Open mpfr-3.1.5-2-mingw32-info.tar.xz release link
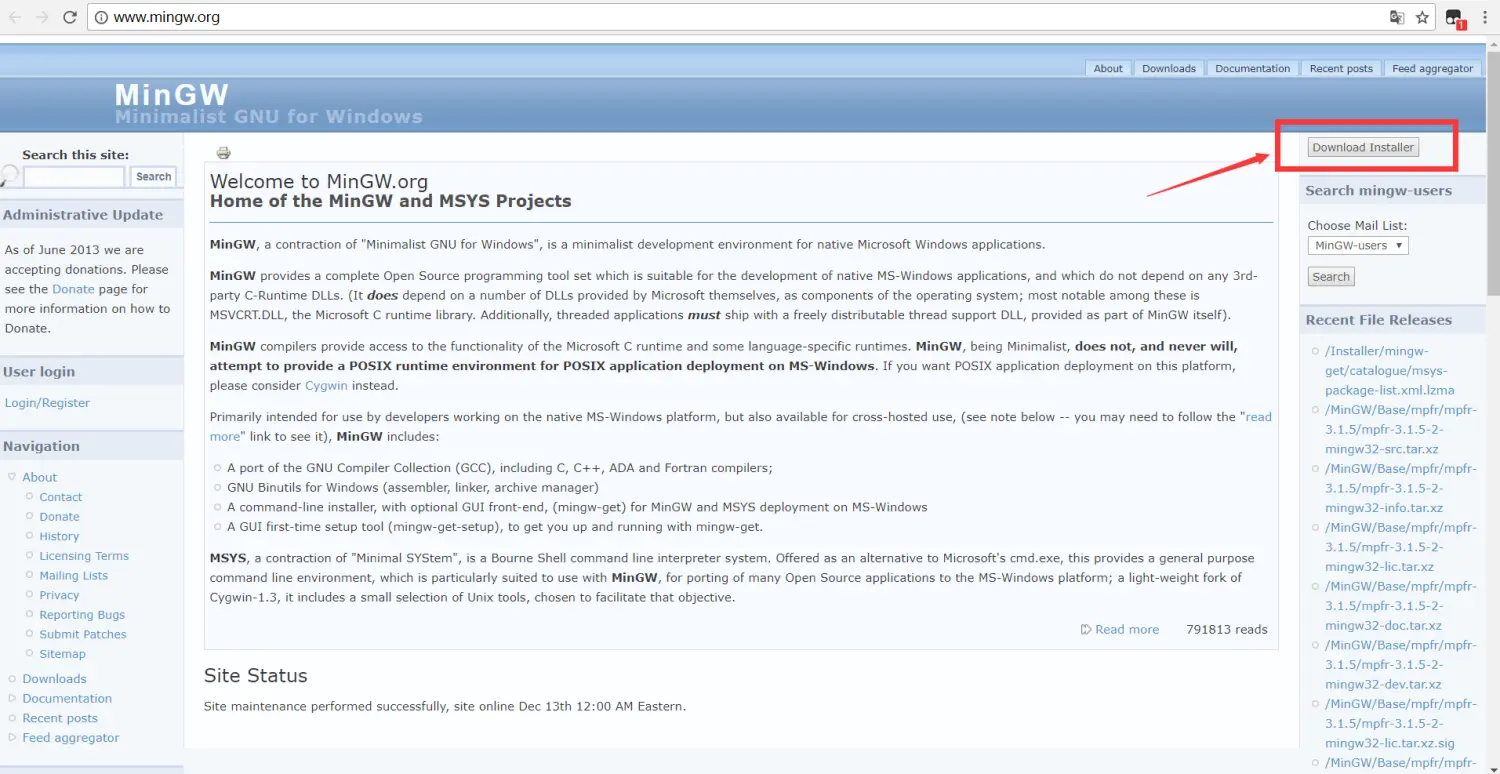The height and width of the screenshot is (774, 1500). (x=1400, y=488)
